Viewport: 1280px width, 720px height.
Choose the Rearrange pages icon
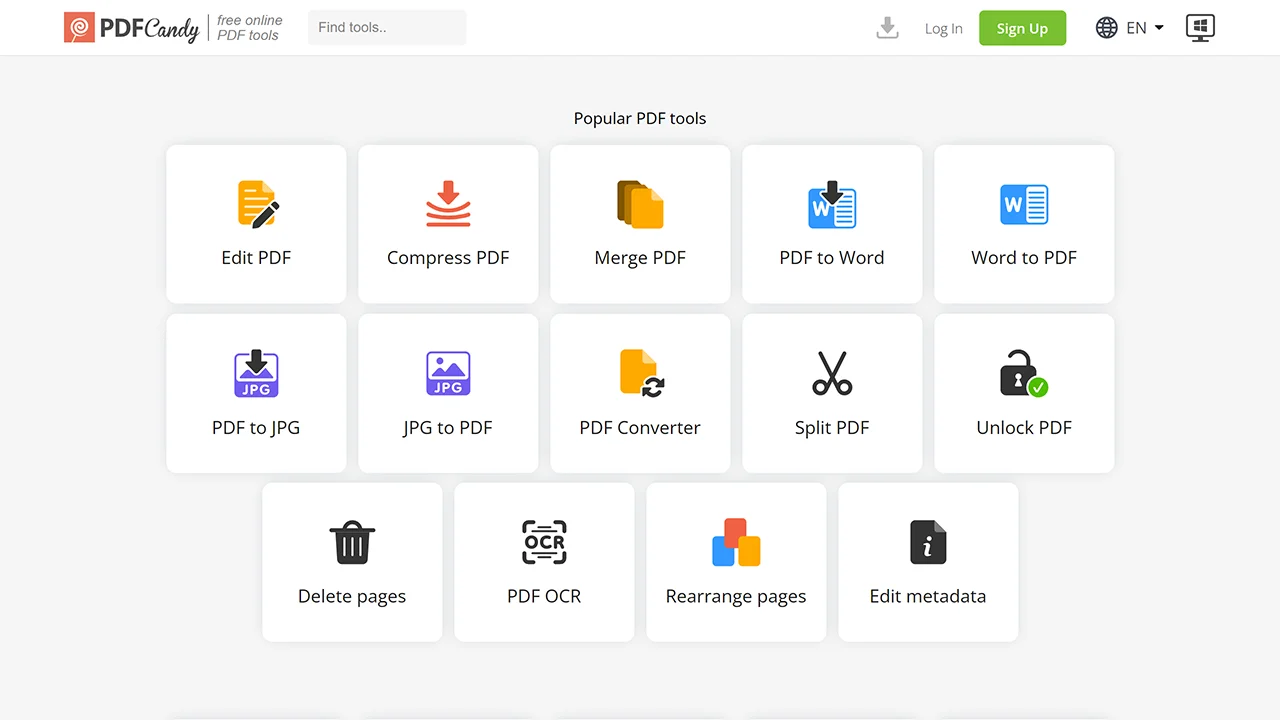[736, 543]
